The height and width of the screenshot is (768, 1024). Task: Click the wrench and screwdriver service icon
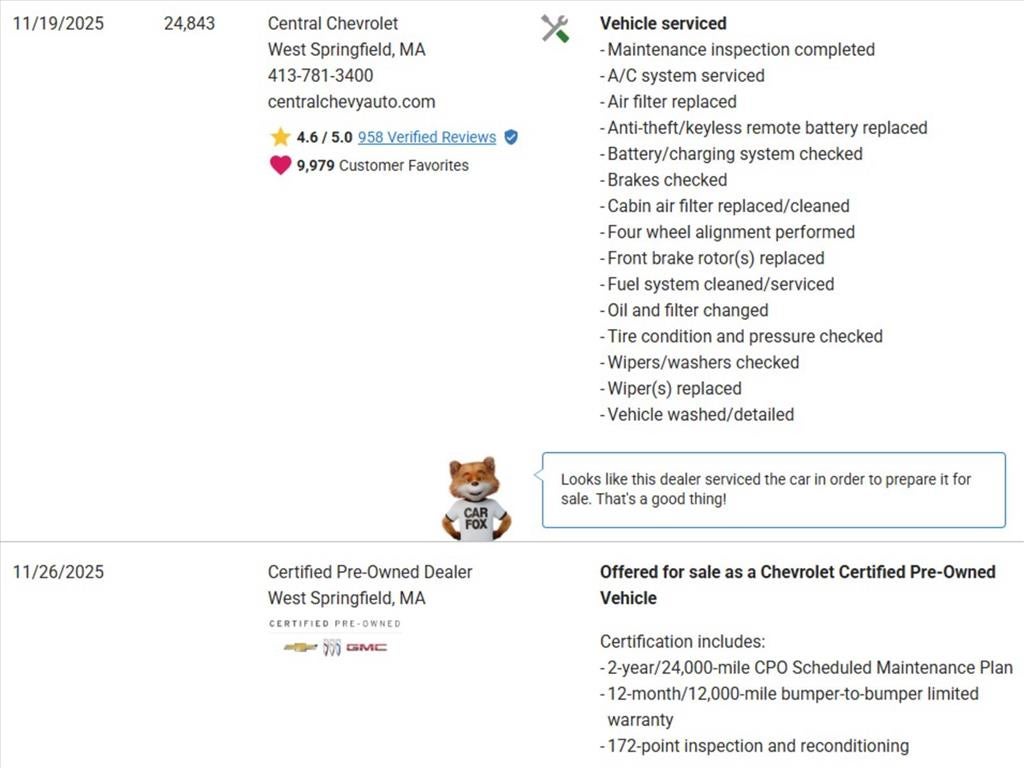(x=555, y=28)
